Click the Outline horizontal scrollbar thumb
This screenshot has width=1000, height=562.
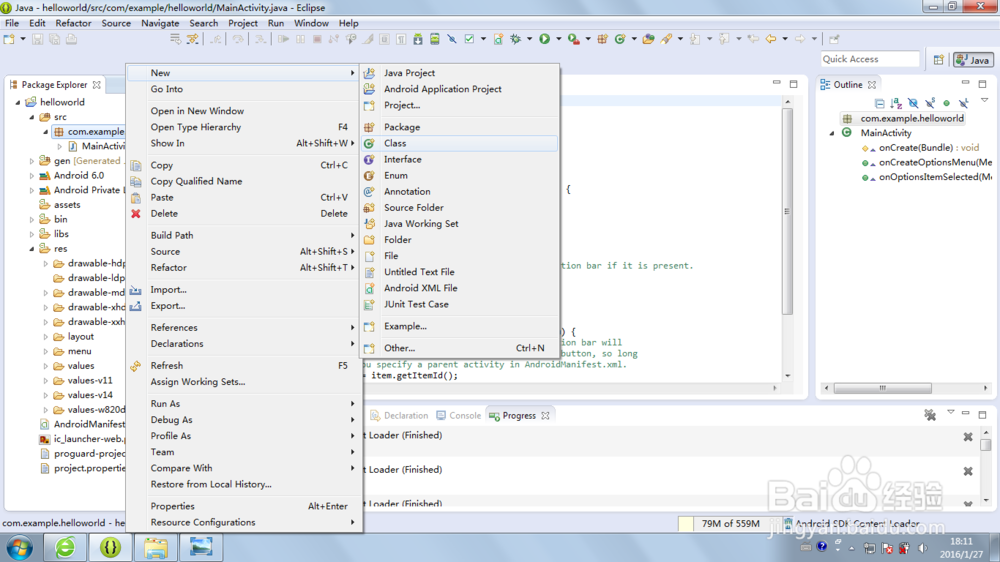[x=883, y=388]
